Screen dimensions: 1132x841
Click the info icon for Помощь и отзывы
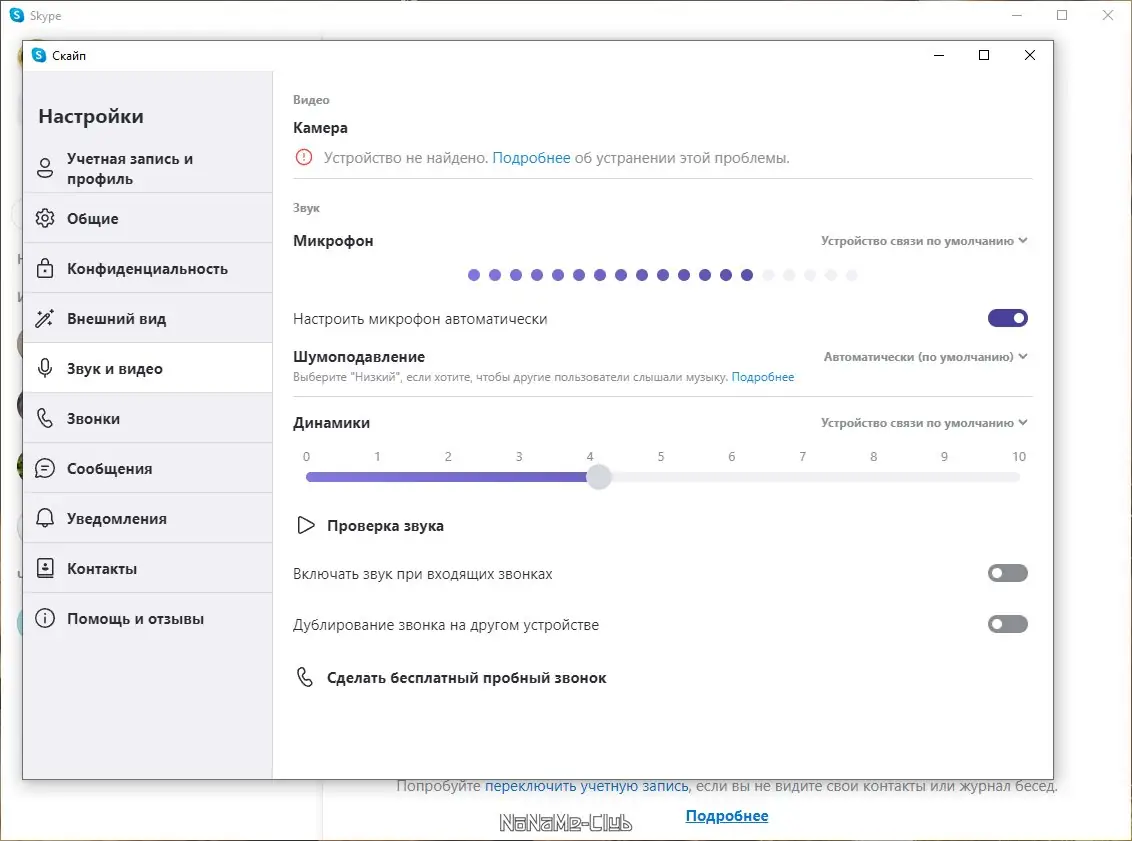pos(44,618)
